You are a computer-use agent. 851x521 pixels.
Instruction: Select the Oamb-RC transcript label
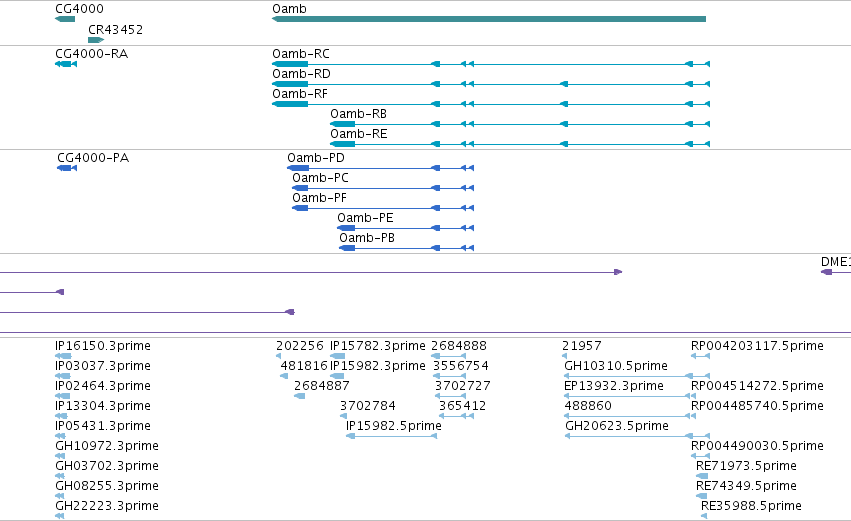point(301,54)
